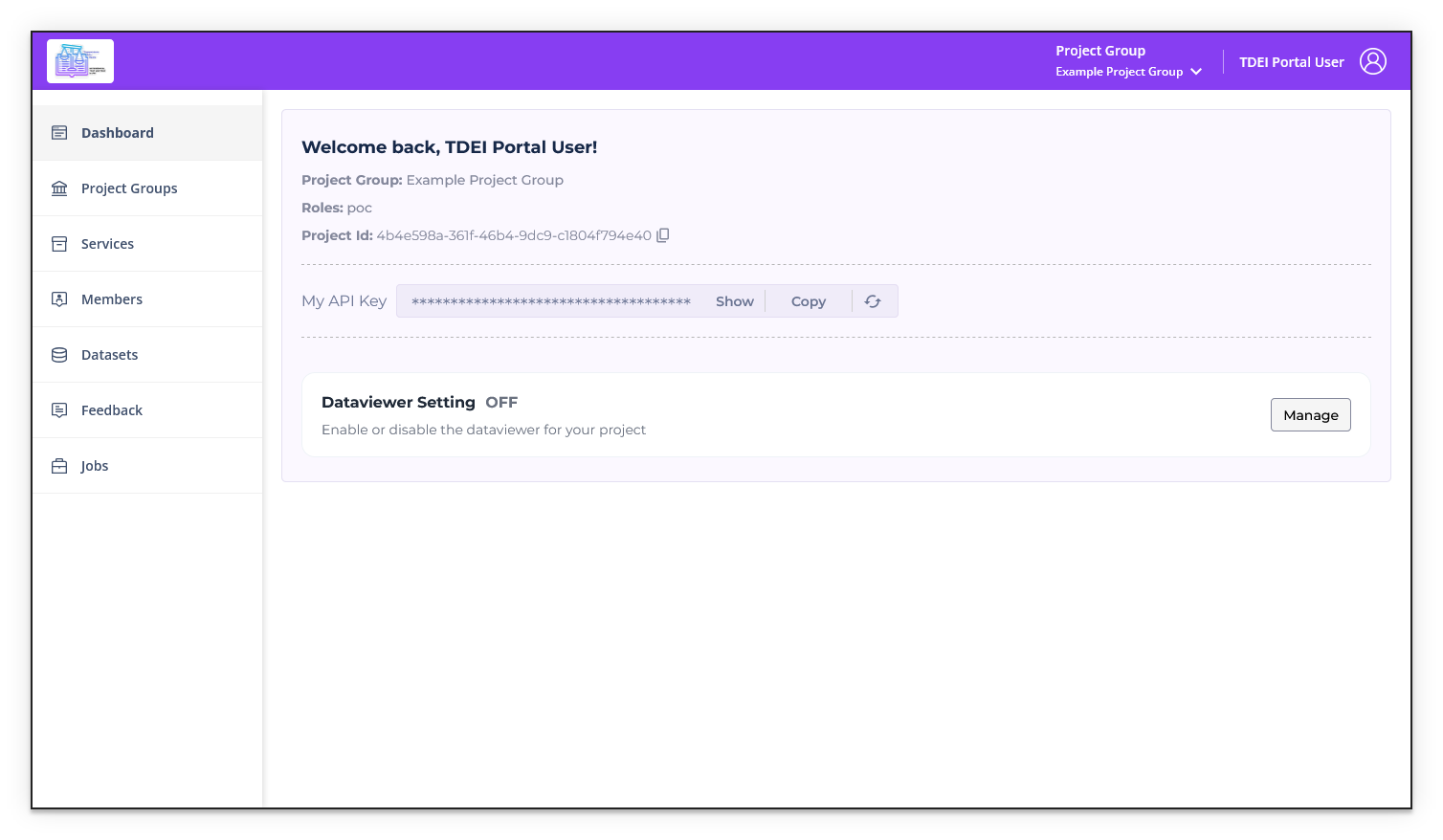Copy the API key to clipboard
Screen dimensions: 1443x840
point(808,300)
